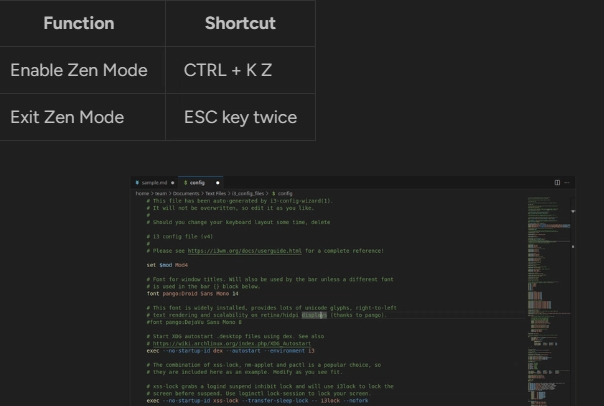Screen dimensions: 604x406
Task: Click the "set $mod Mod4" code line
Action: [166, 264]
